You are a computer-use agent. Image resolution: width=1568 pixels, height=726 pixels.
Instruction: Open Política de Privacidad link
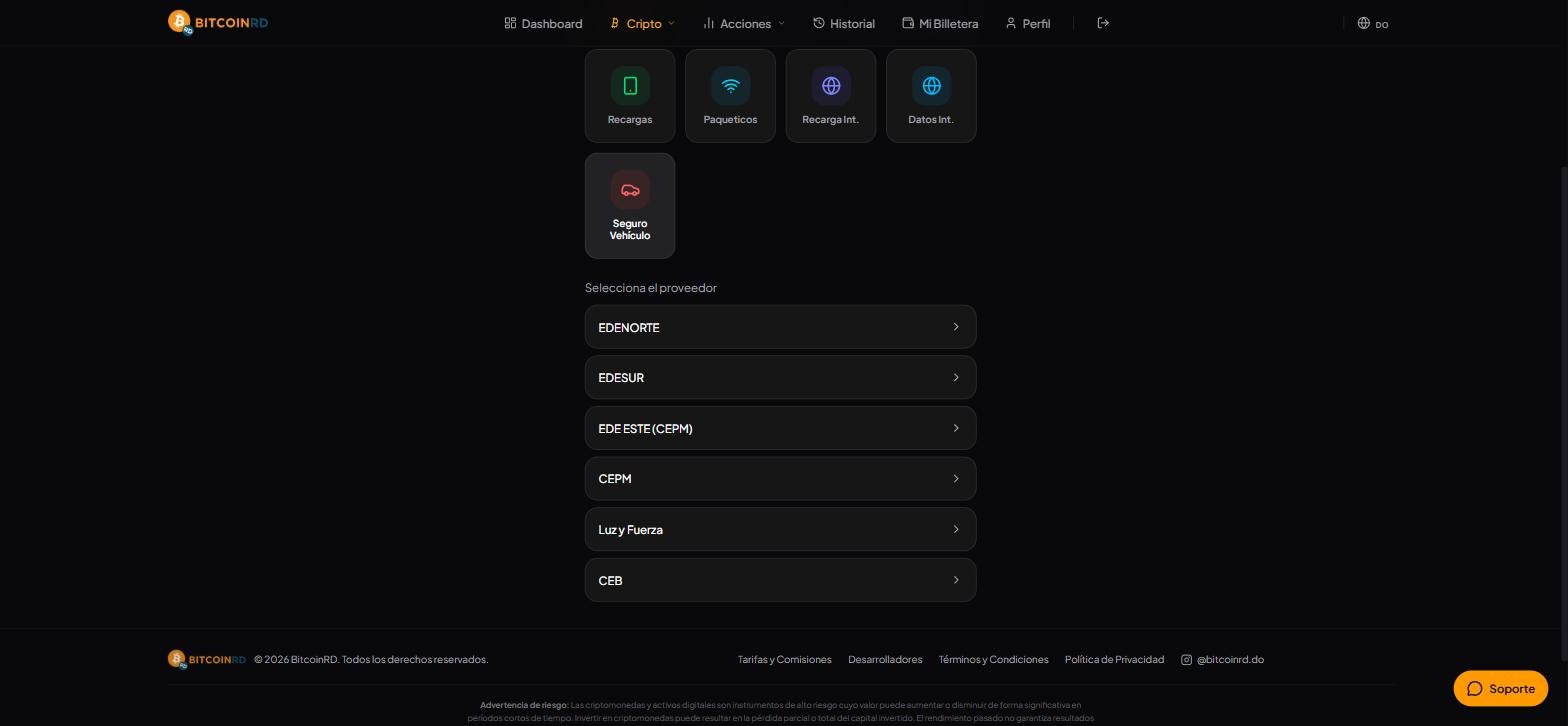pyautogui.click(x=1114, y=660)
